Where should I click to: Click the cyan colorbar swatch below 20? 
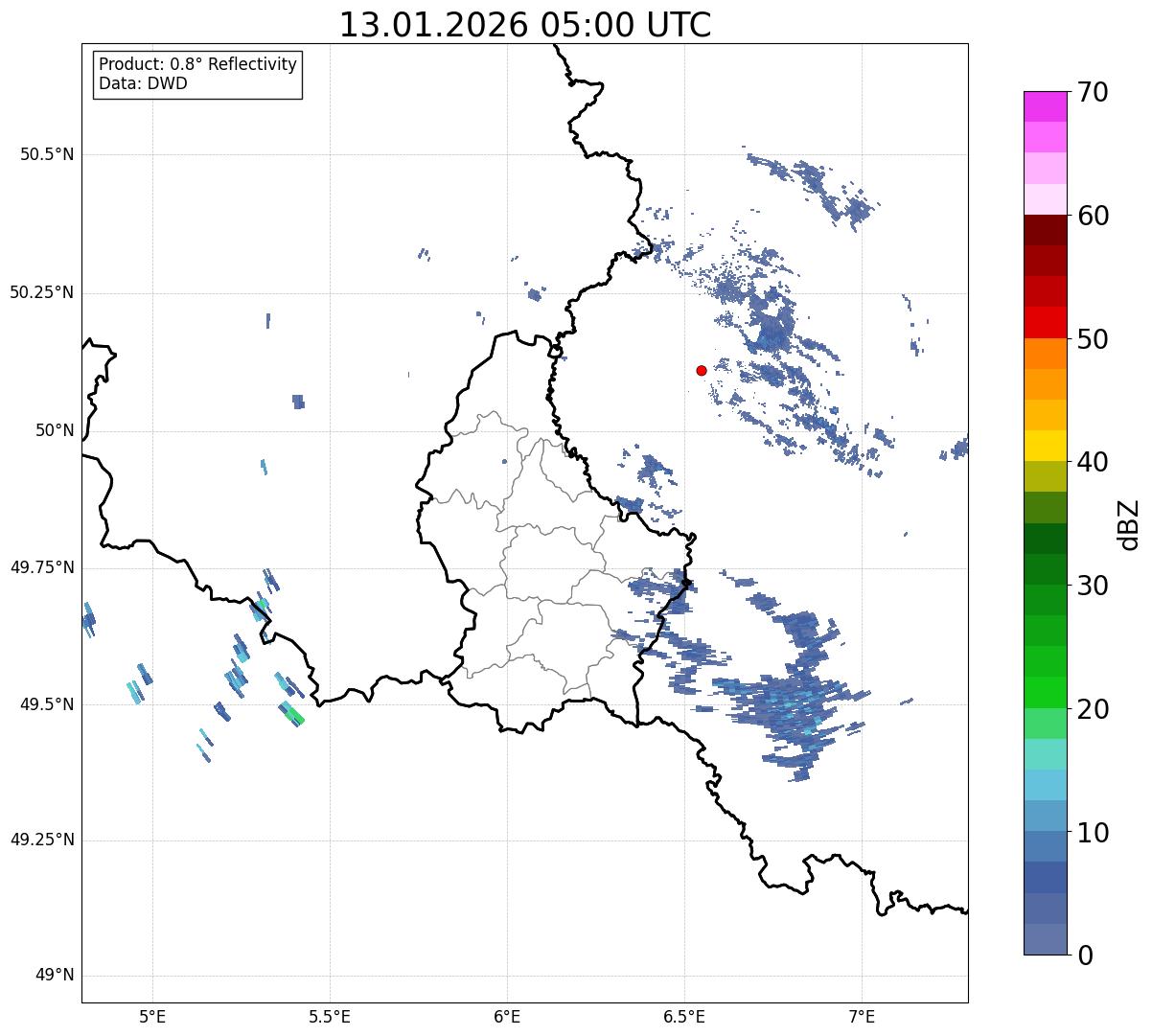(1045, 754)
